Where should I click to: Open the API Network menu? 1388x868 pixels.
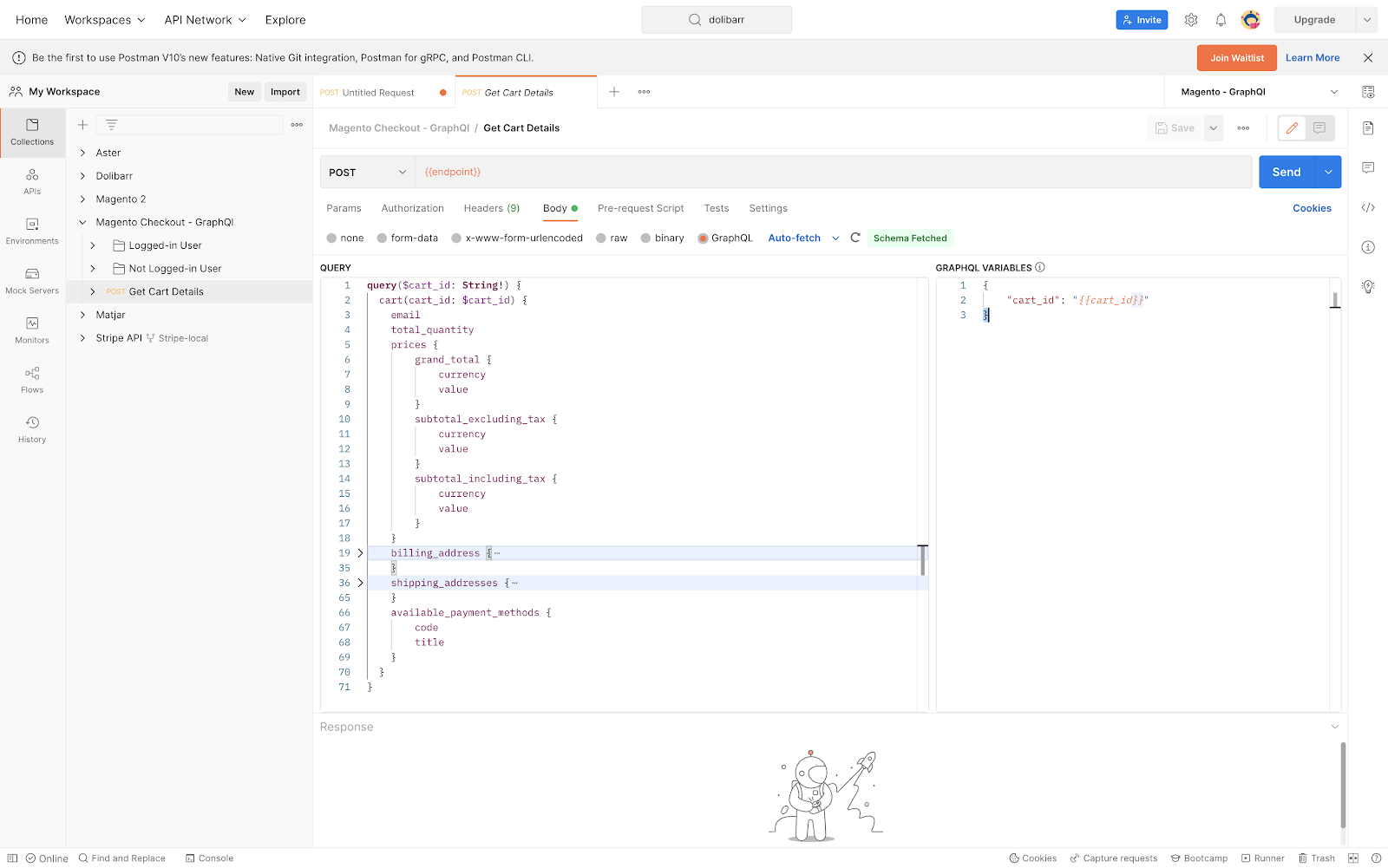pos(206,20)
